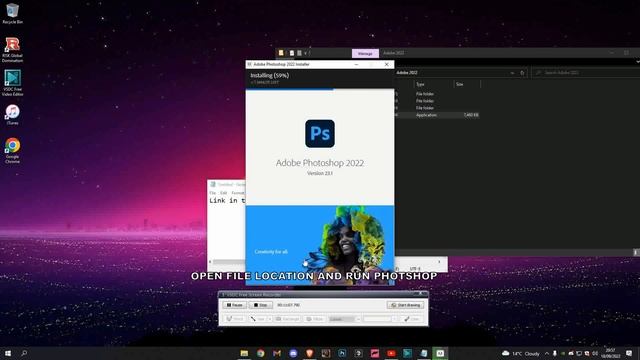
Task: Open Discord from the taskbar
Action: point(293,353)
